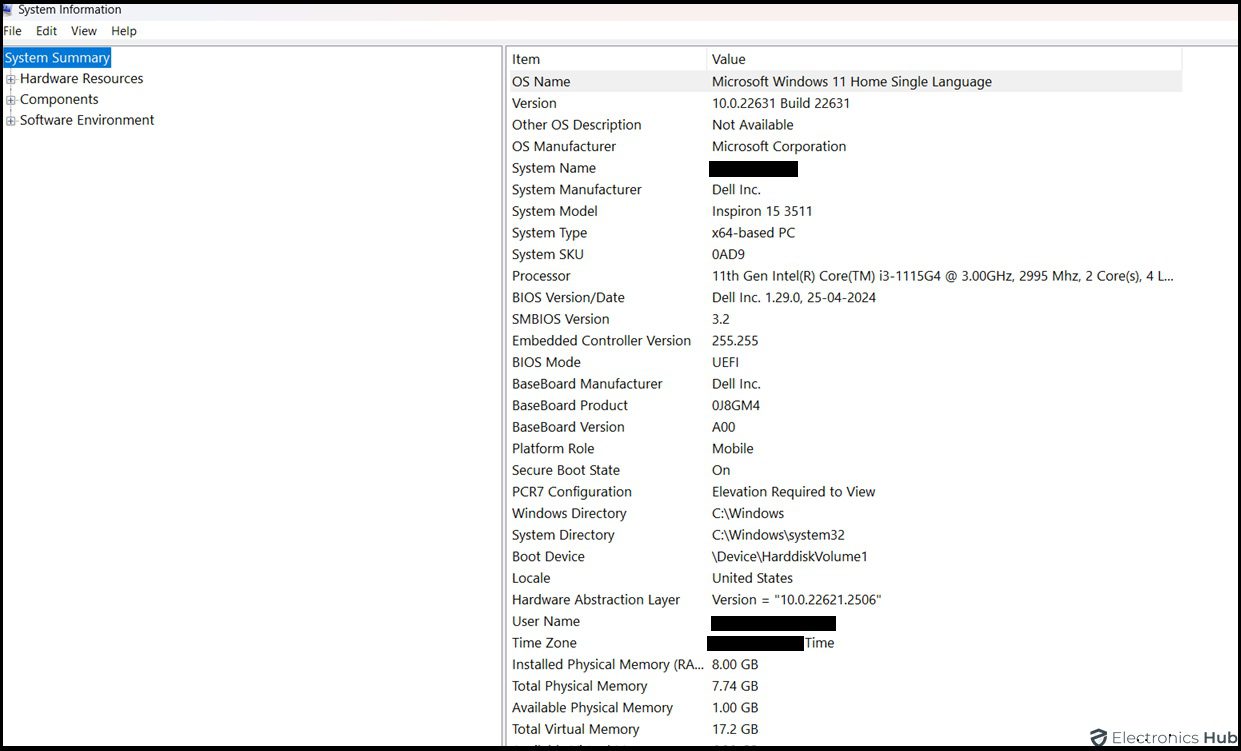Expand the Hardware Resources tree node

point(9,78)
